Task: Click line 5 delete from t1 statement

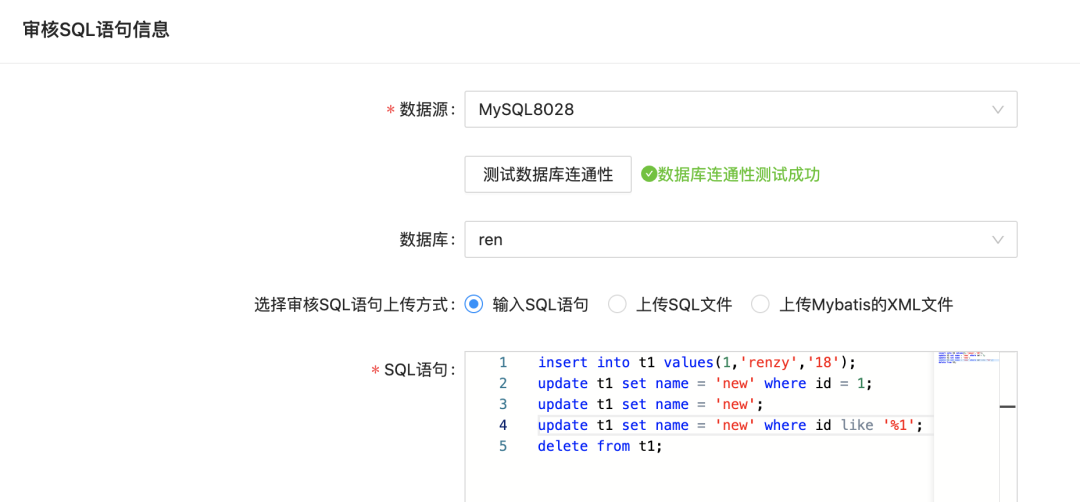Action: pos(599,446)
